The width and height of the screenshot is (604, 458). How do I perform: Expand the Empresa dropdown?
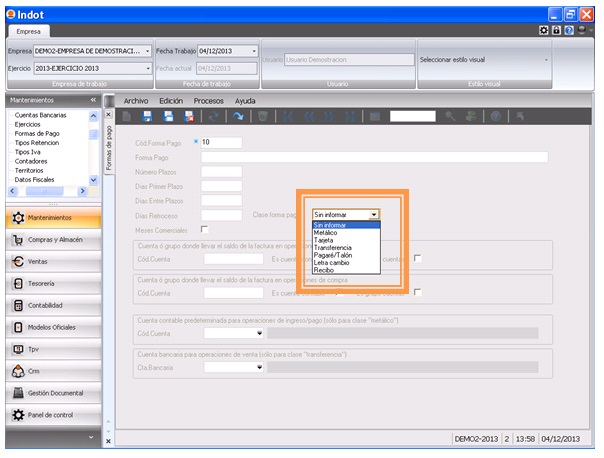tap(147, 50)
